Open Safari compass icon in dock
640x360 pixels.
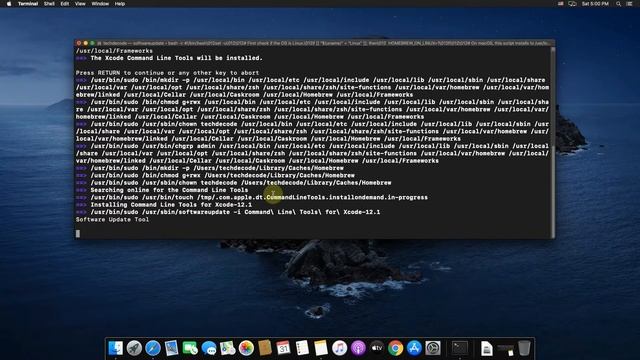(x=153, y=348)
